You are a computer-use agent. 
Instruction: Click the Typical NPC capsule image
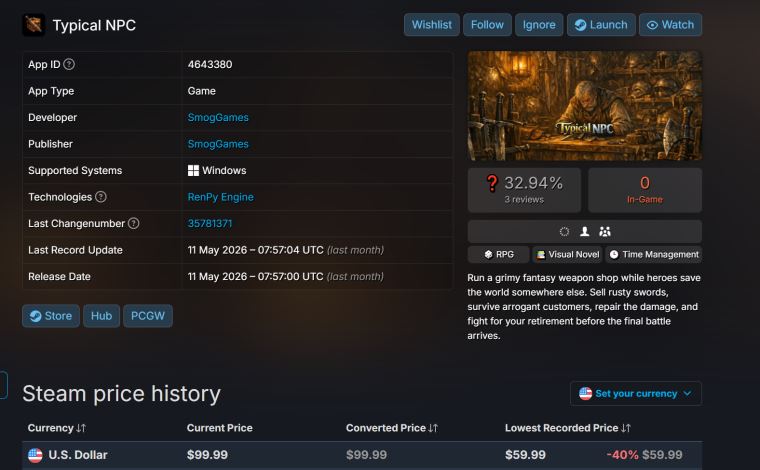(x=585, y=106)
